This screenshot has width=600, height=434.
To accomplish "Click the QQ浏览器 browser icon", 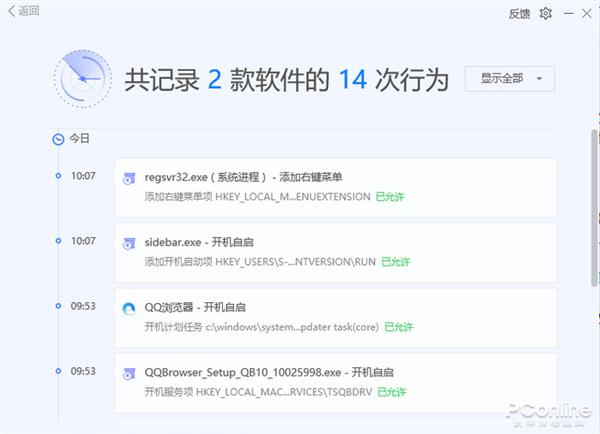I will coord(128,309).
